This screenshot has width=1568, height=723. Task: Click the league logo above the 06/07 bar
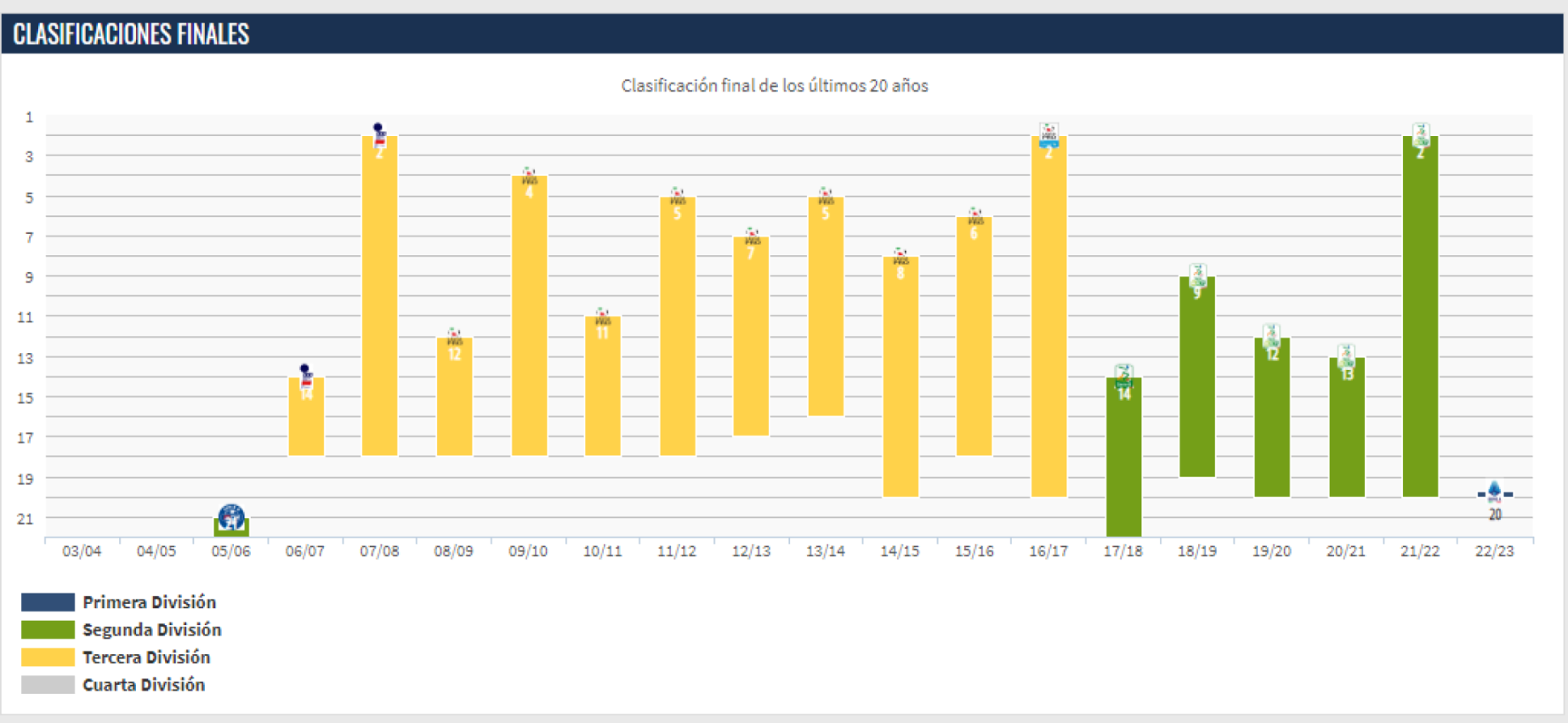[306, 376]
